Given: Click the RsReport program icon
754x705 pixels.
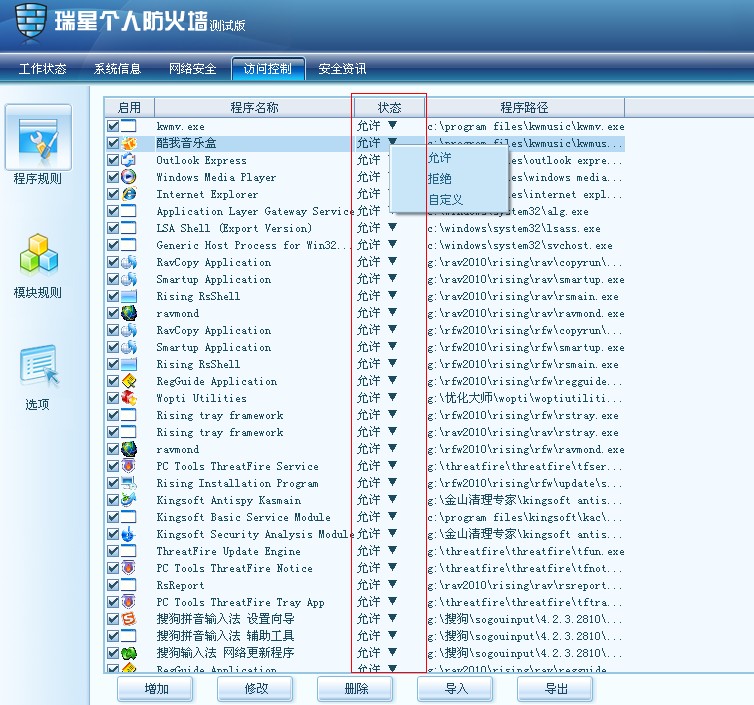Looking at the screenshot, I should [128, 585].
